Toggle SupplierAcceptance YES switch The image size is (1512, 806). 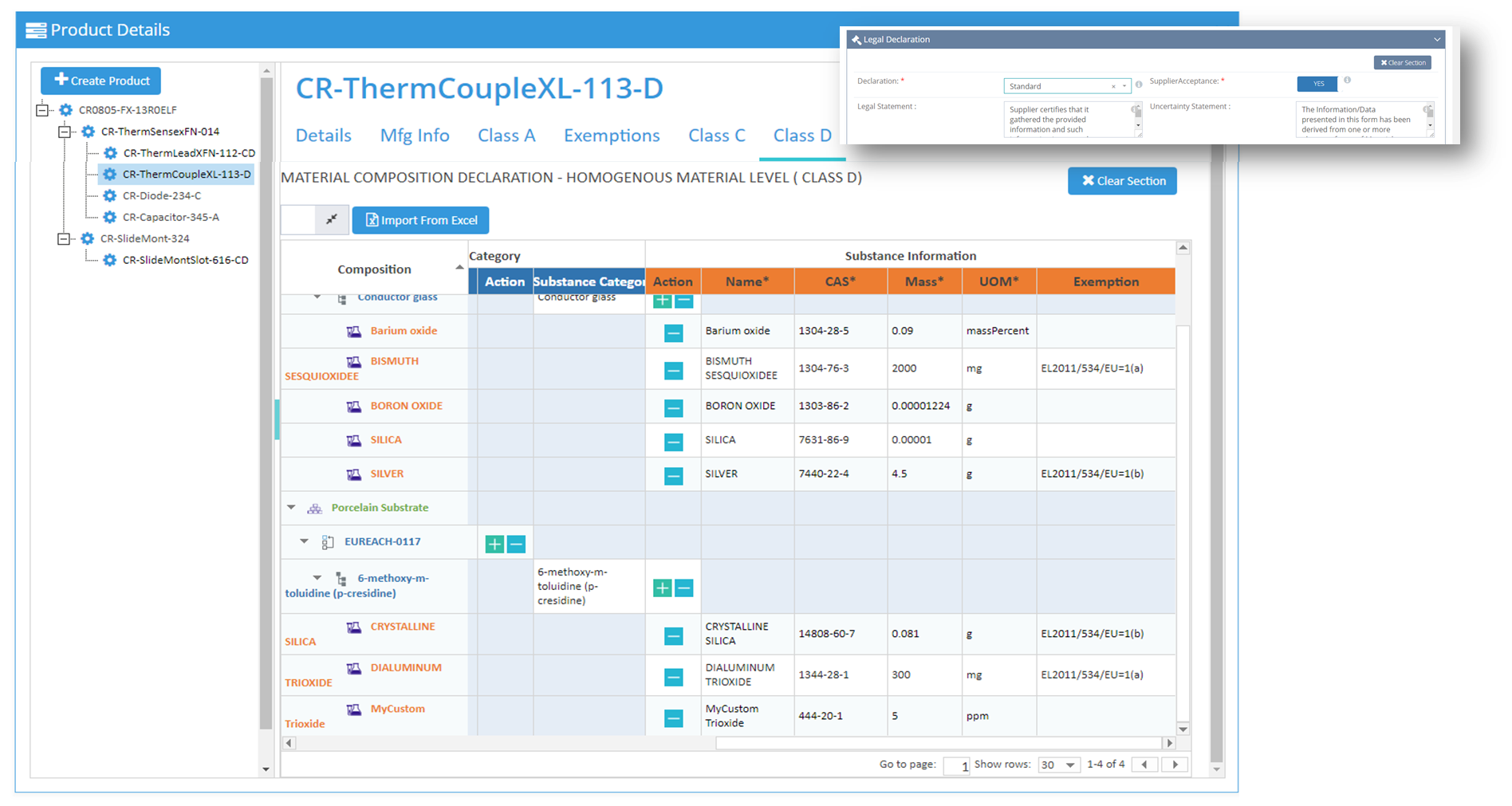1317,84
